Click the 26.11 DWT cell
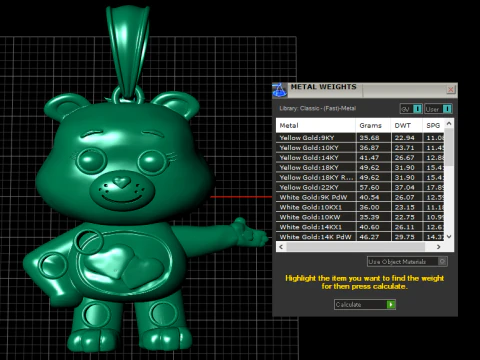Viewport: 480px width, 360px height. tap(407, 227)
